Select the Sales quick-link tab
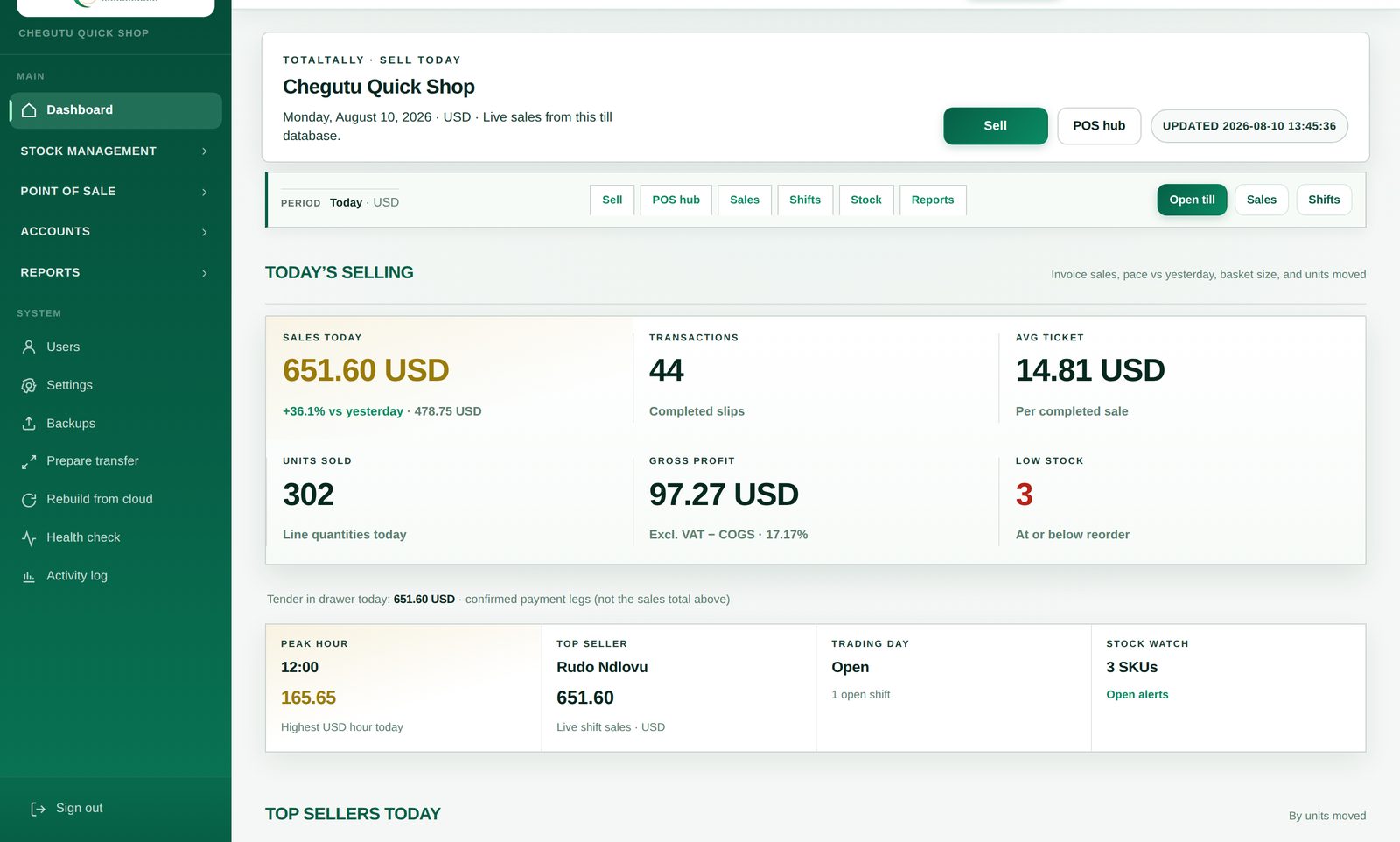1400x842 pixels. (x=745, y=200)
